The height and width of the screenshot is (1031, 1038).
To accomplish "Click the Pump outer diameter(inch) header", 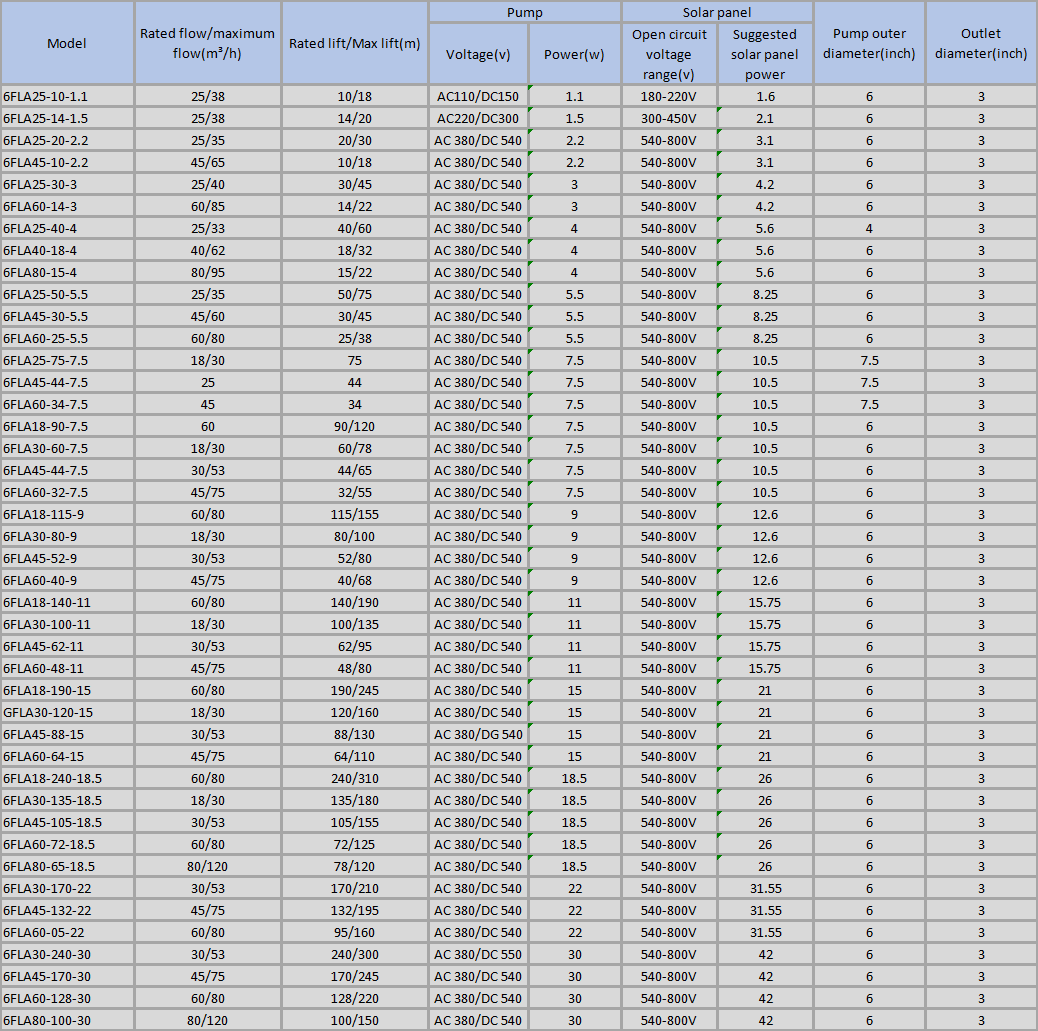I will click(x=869, y=43).
